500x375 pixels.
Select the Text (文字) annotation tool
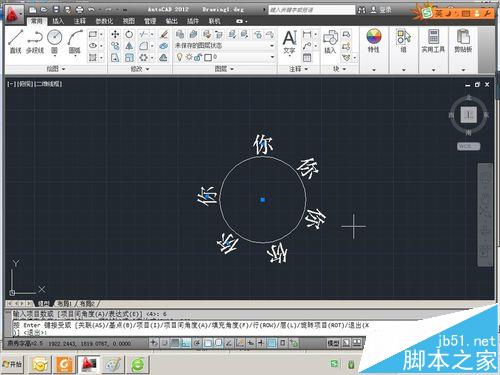(x=289, y=42)
